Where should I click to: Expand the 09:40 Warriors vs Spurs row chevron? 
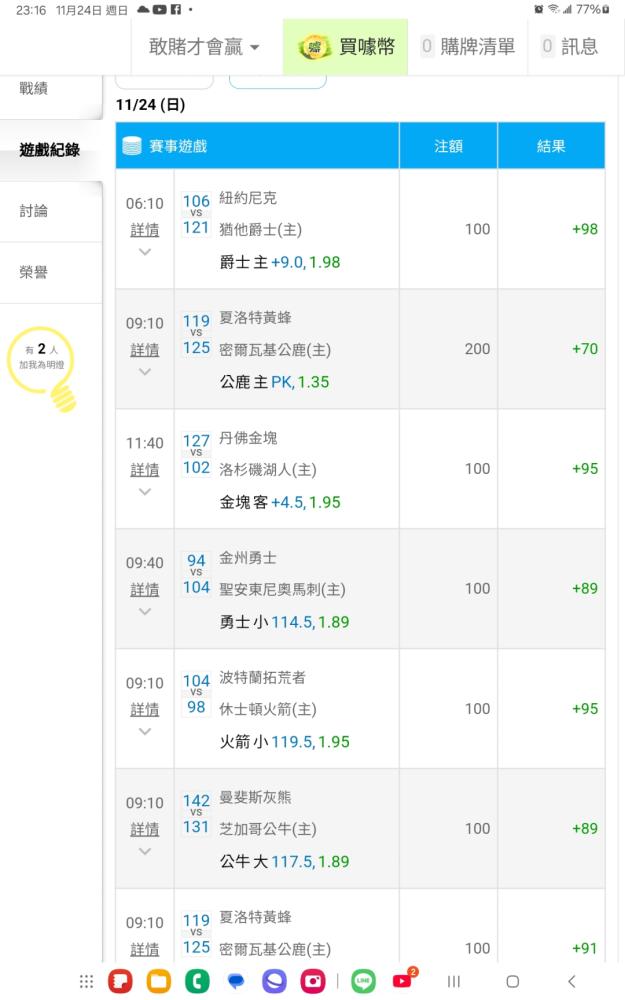145,612
